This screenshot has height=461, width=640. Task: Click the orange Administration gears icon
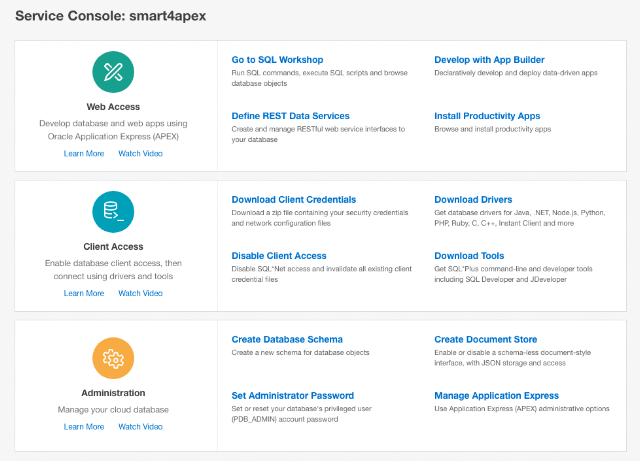(113, 358)
